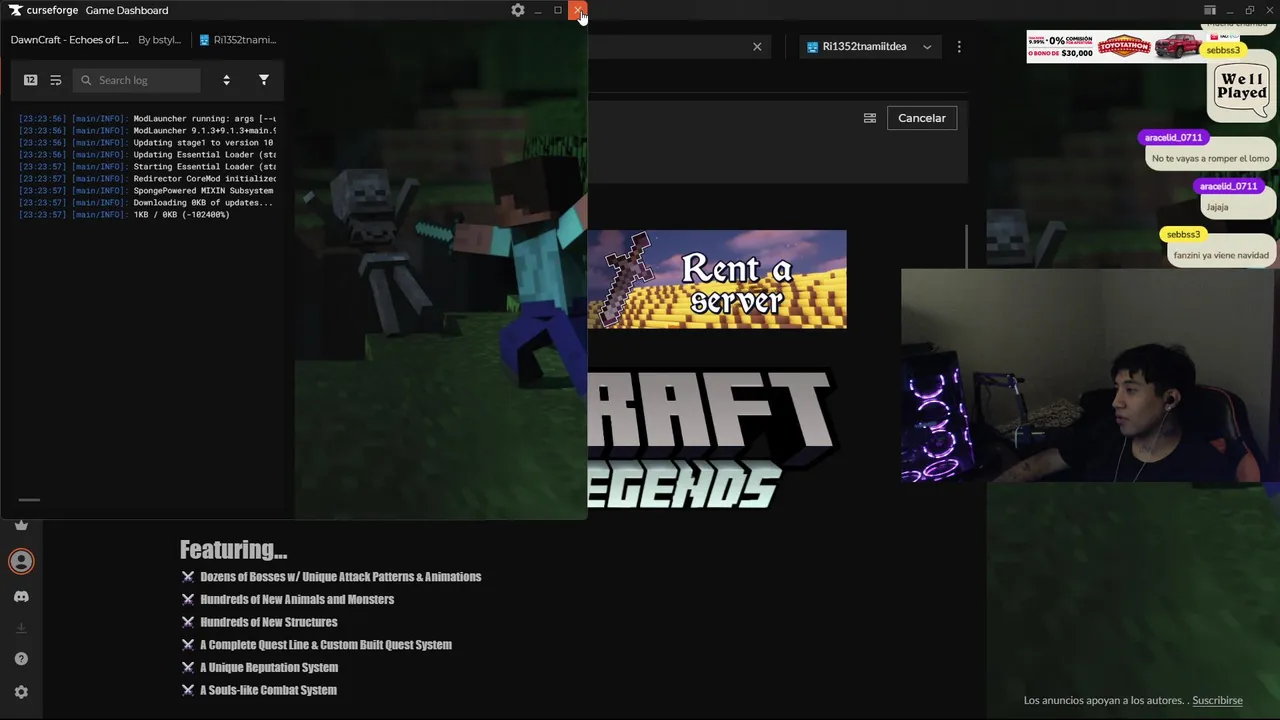
Task: Click the Suscribirse link
Action: (x=1217, y=701)
